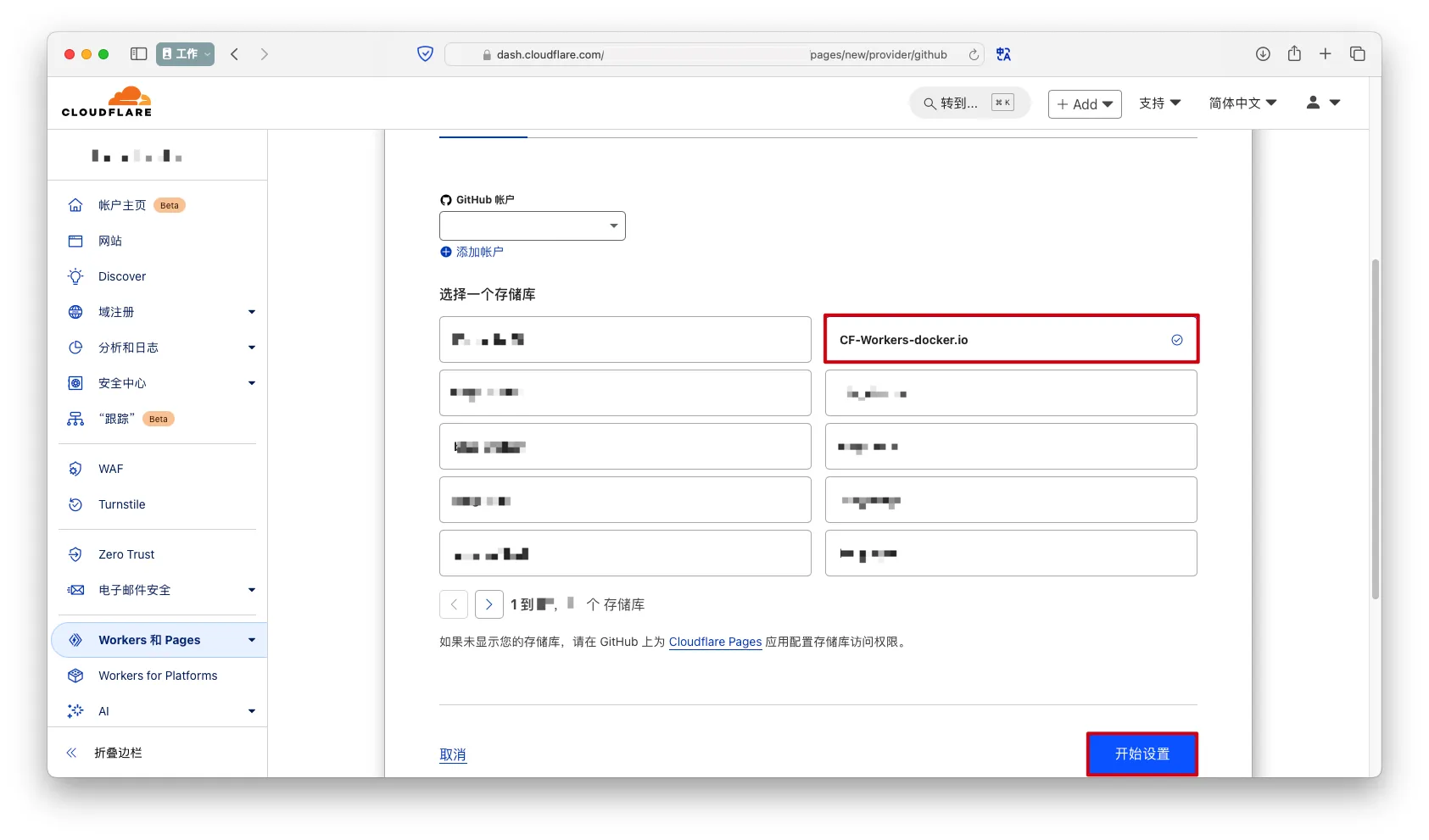Viewport: 1429px width, 840px height.
Task: Open the user profile menu
Action: point(1323,103)
